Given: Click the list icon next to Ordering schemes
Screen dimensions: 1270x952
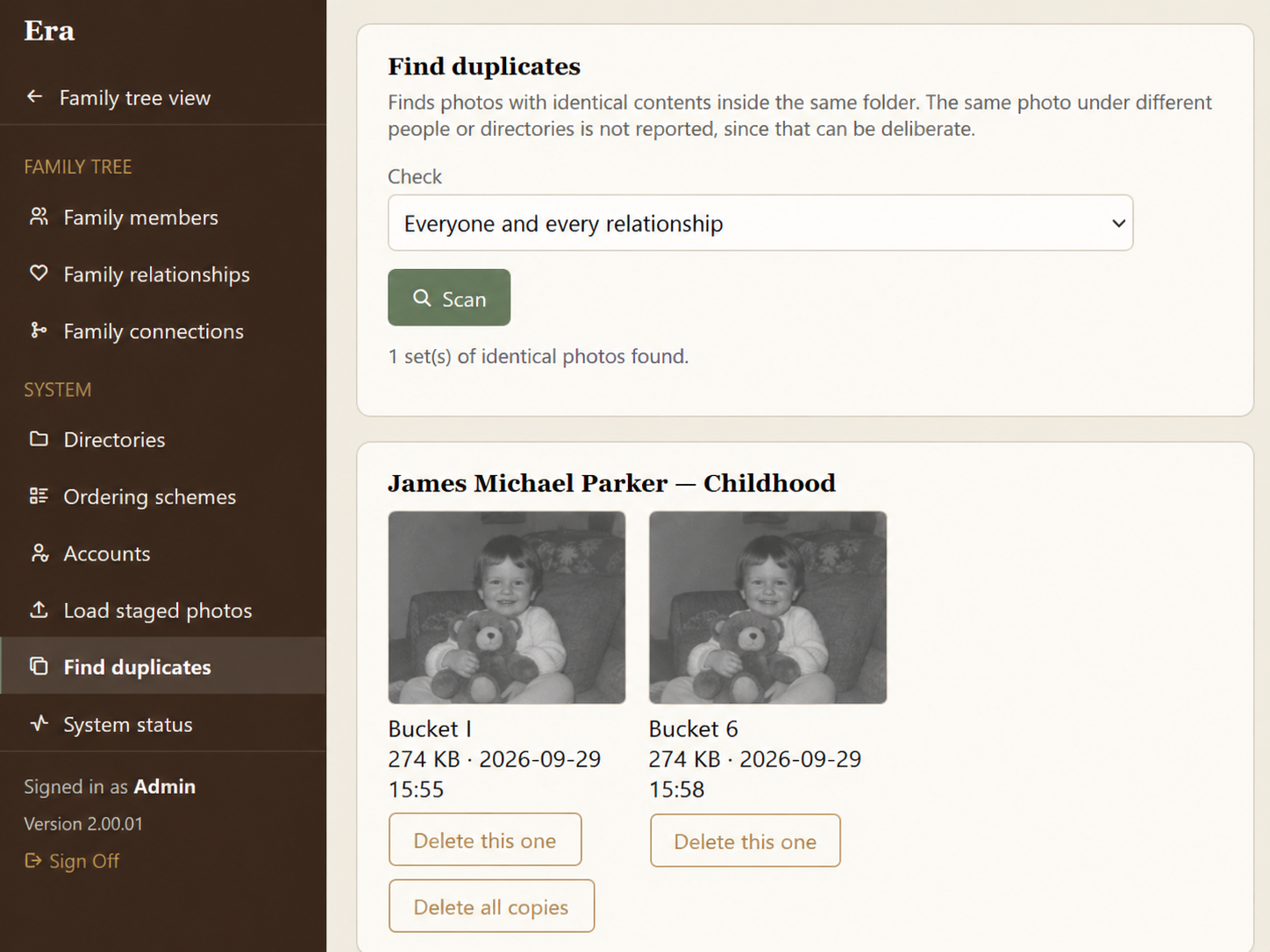Looking at the screenshot, I should [39, 496].
